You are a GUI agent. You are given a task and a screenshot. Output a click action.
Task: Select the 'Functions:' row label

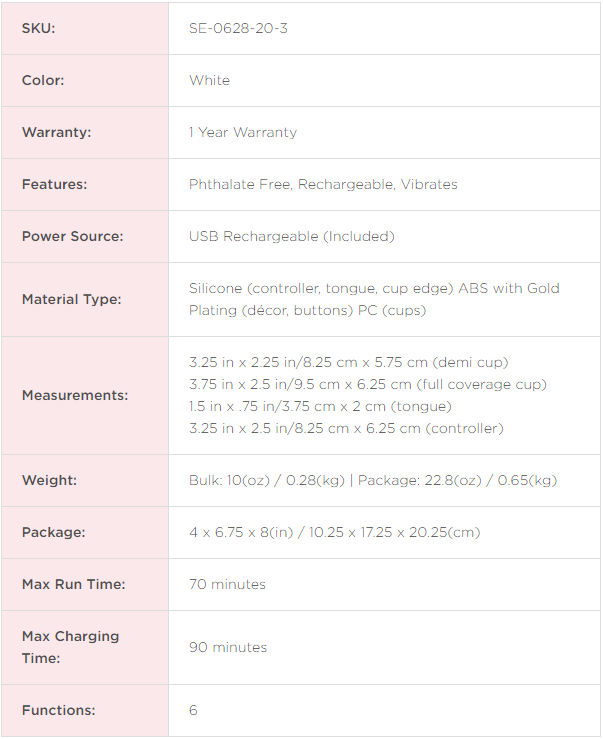[58, 710]
